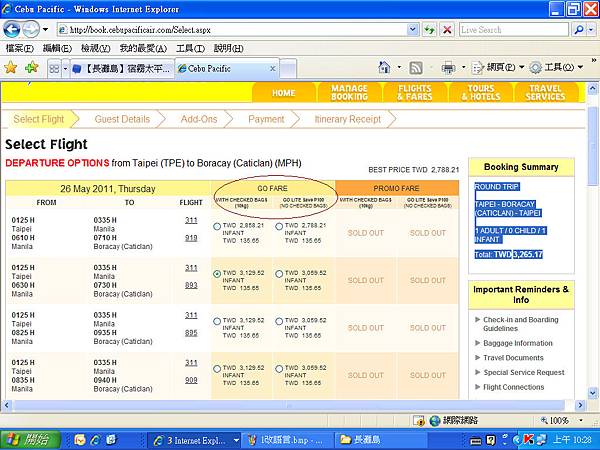Go forward with the browser Forward arrow
This screenshot has width=600, height=450.
[x=31, y=29]
